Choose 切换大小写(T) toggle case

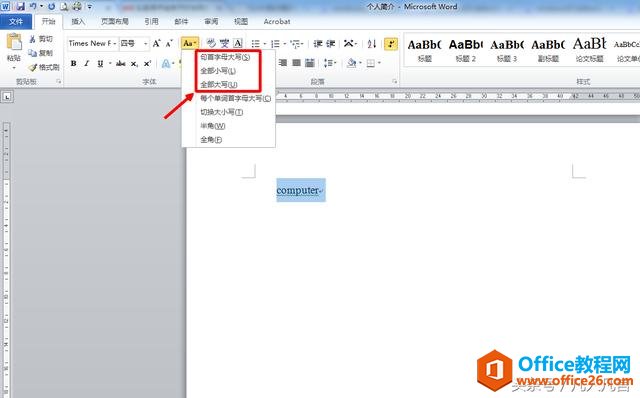click(x=229, y=112)
